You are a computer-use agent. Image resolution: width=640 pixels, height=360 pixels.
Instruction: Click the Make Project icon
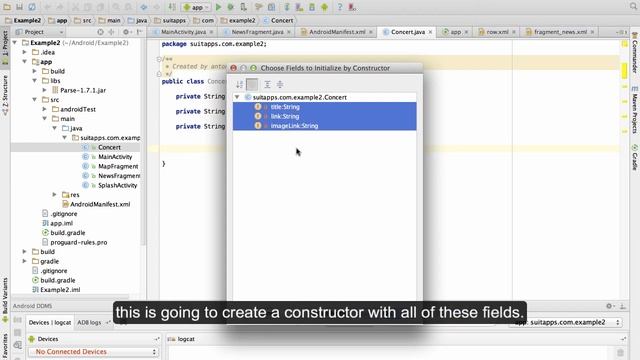point(172,7)
